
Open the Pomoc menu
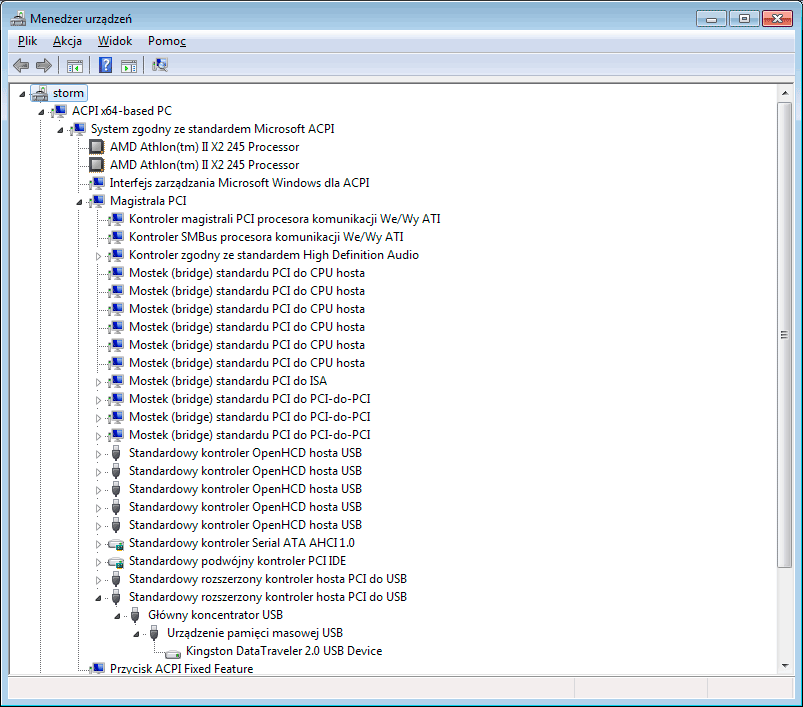coord(167,41)
